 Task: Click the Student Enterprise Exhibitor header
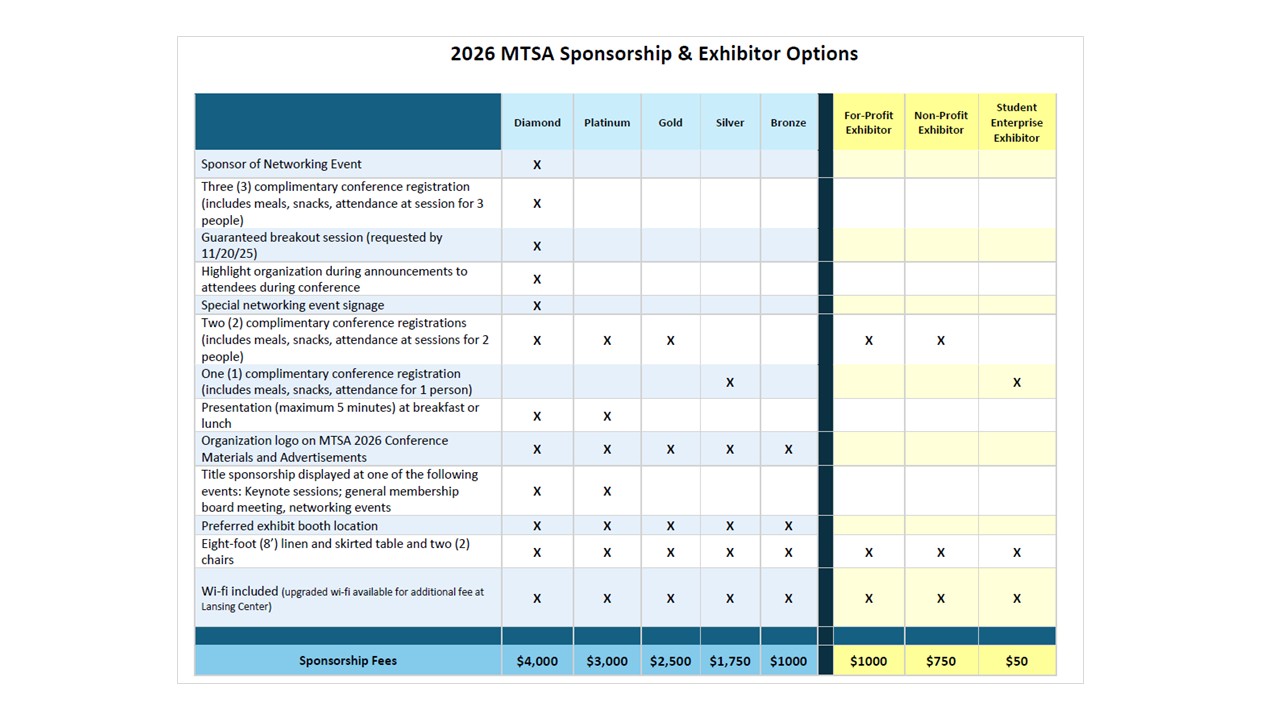[1016, 123]
